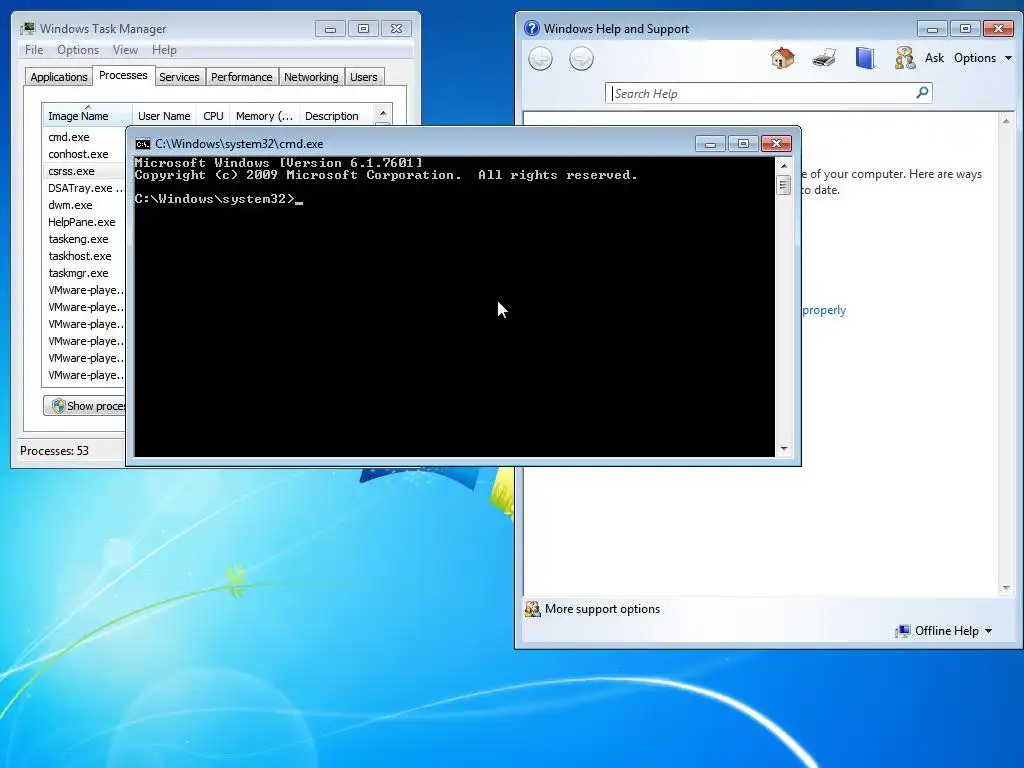Image resolution: width=1024 pixels, height=768 pixels.
Task: Click scroll down arrow in Help window
Action: 1006,588
